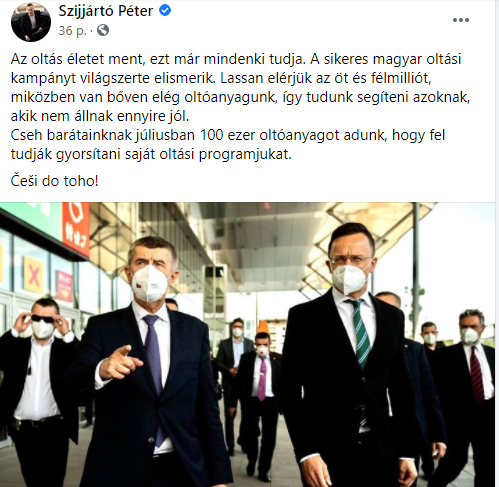The height and width of the screenshot is (487, 499).
Task: Click the line starting 'Cseh barátainknak júliusban'
Action: point(228,135)
